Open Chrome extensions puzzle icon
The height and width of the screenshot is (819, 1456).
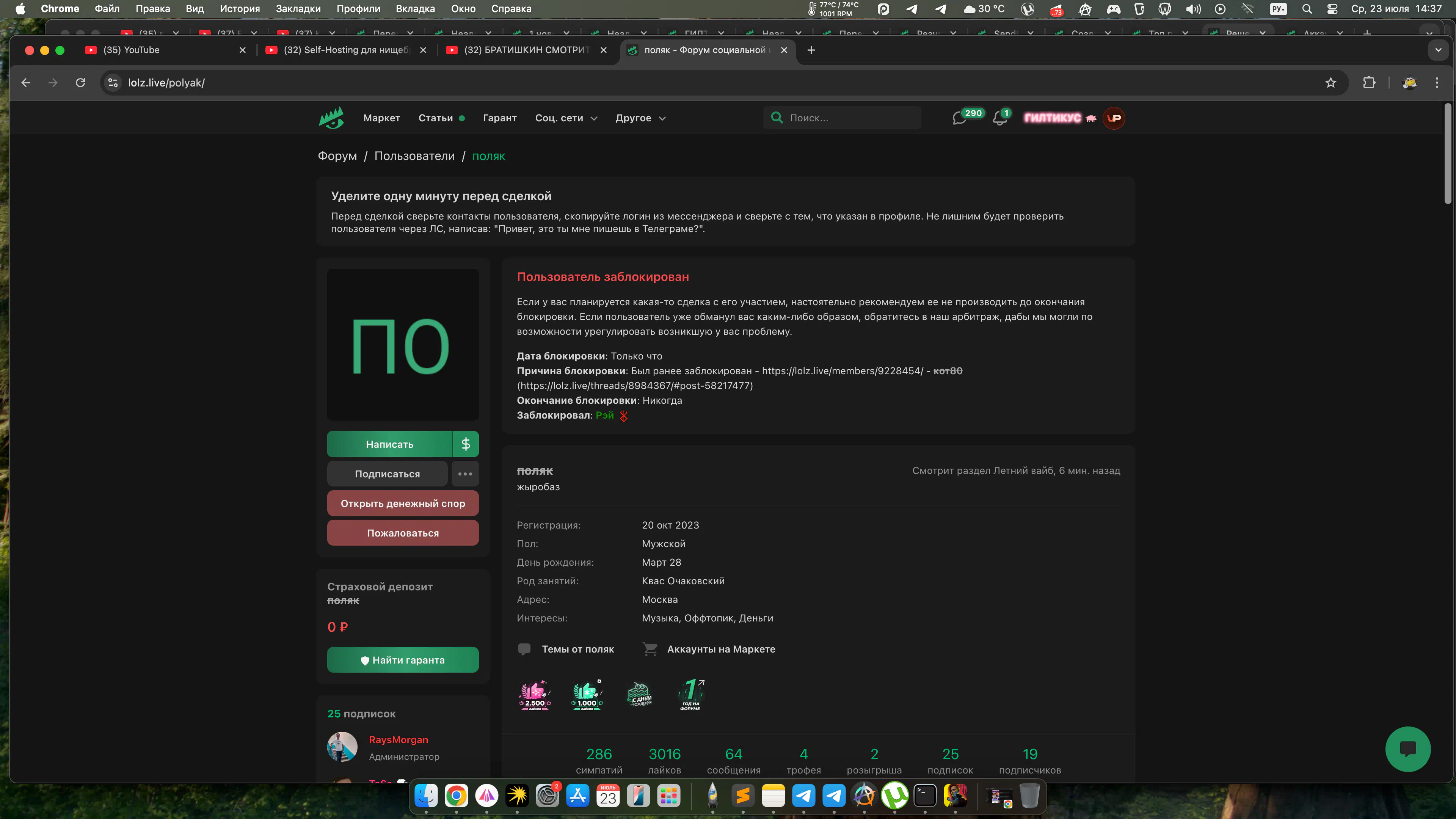click(x=1369, y=83)
